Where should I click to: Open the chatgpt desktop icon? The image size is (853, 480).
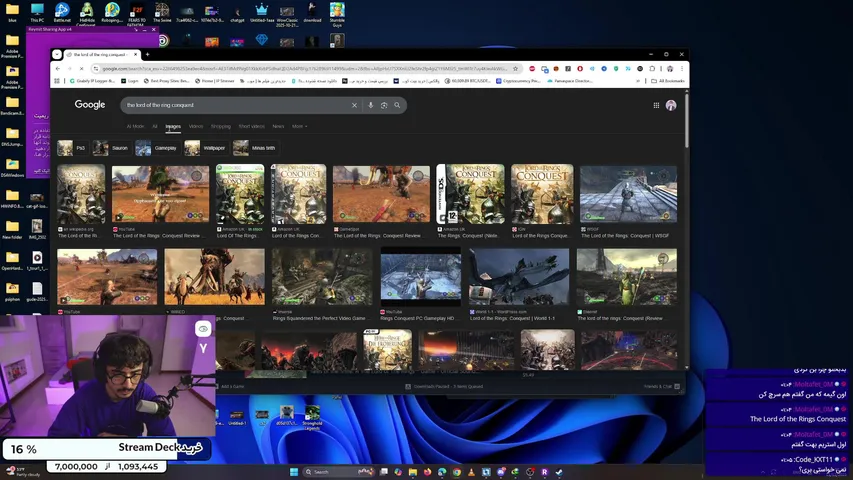tap(237, 13)
